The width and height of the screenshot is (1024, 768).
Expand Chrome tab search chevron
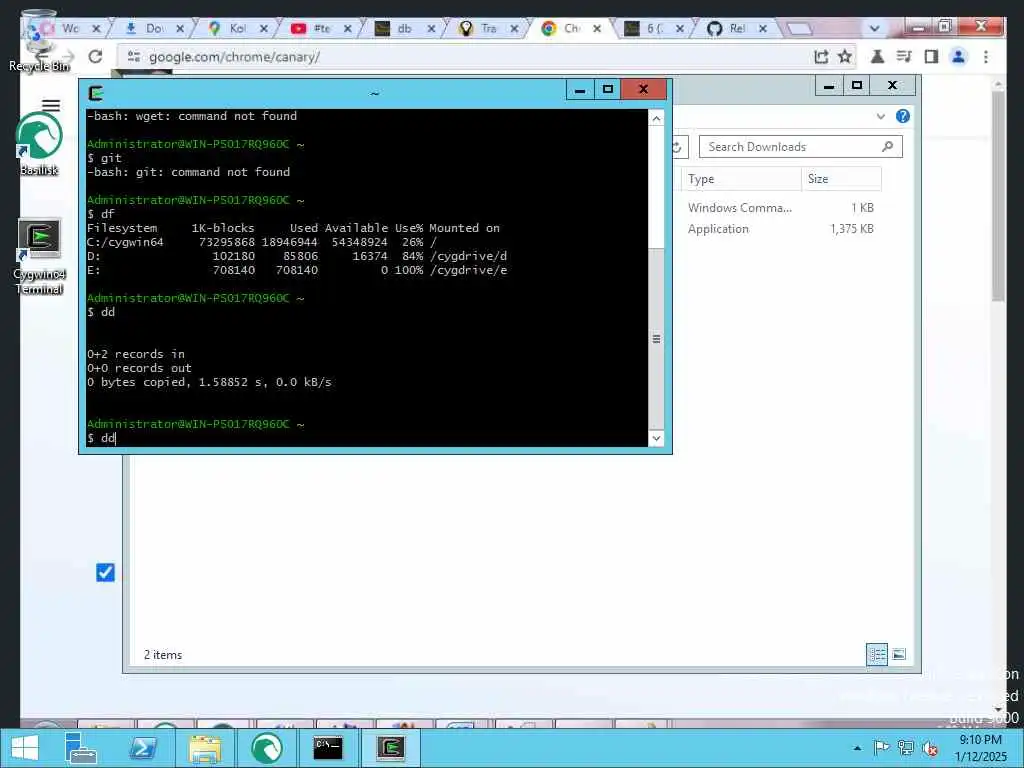(x=874, y=29)
